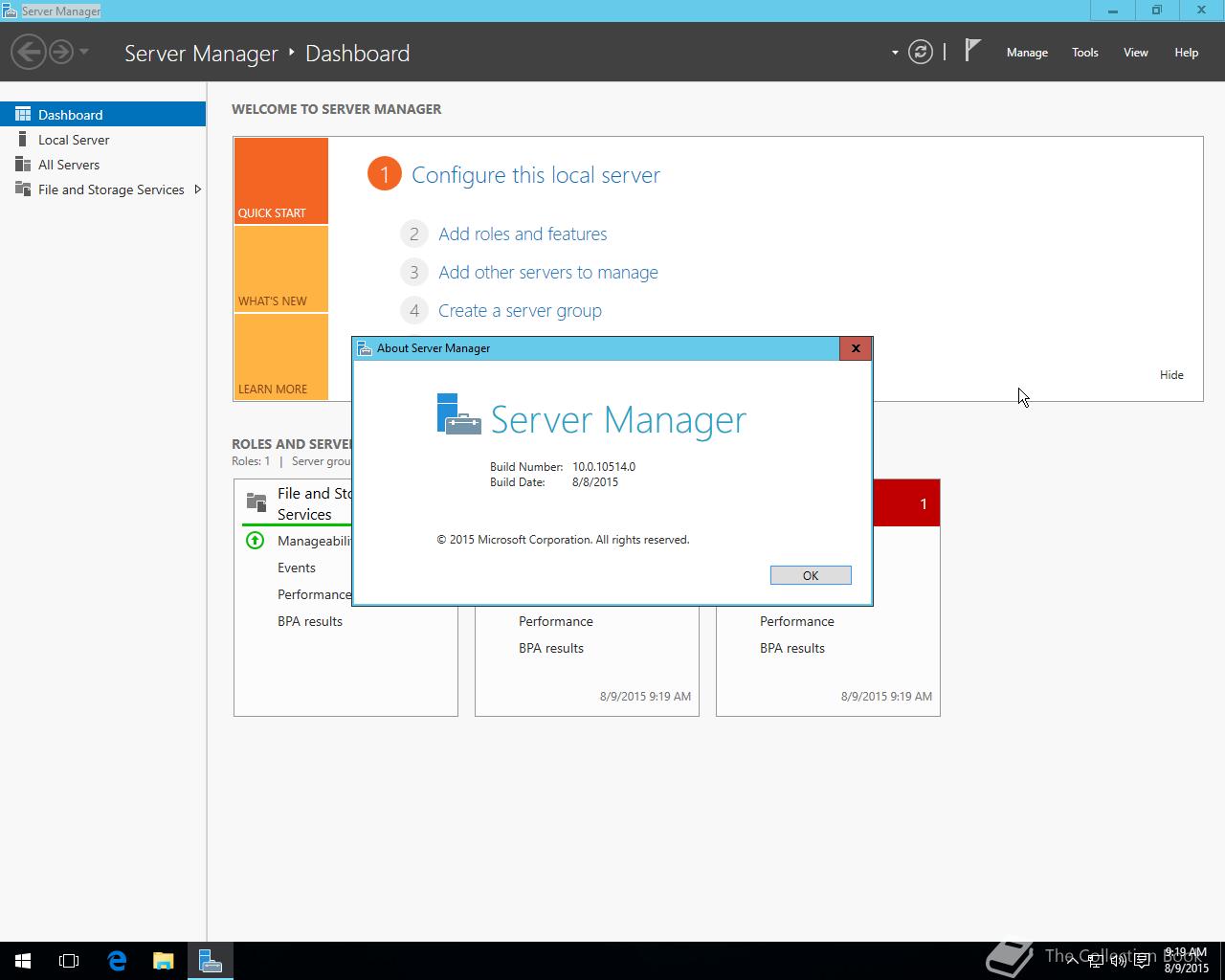
Task: Click the Hide link in welcome panel
Action: (x=1171, y=375)
